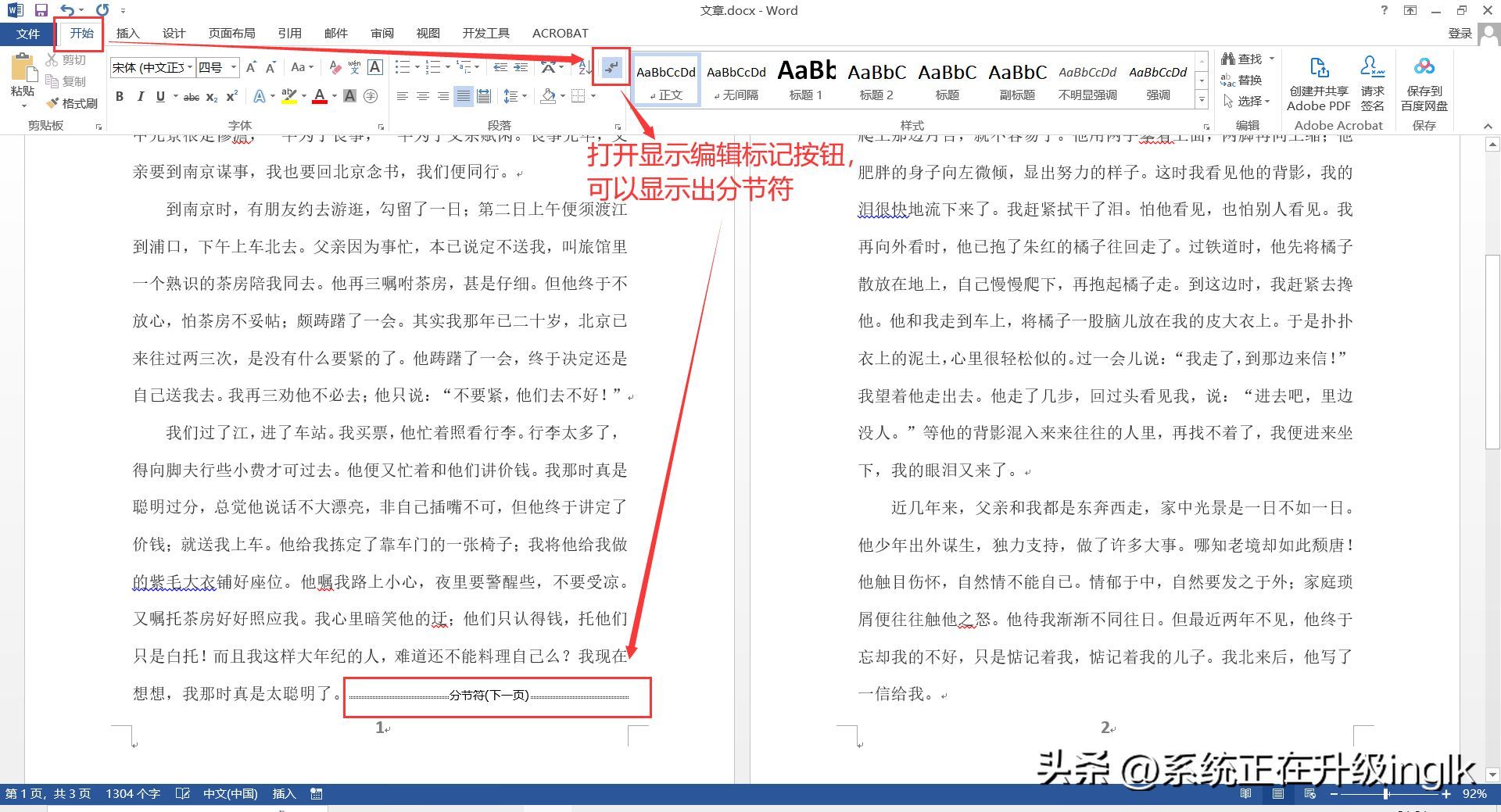The width and height of the screenshot is (1501, 812).
Task: Click the Find (查找) button
Action: click(1241, 59)
